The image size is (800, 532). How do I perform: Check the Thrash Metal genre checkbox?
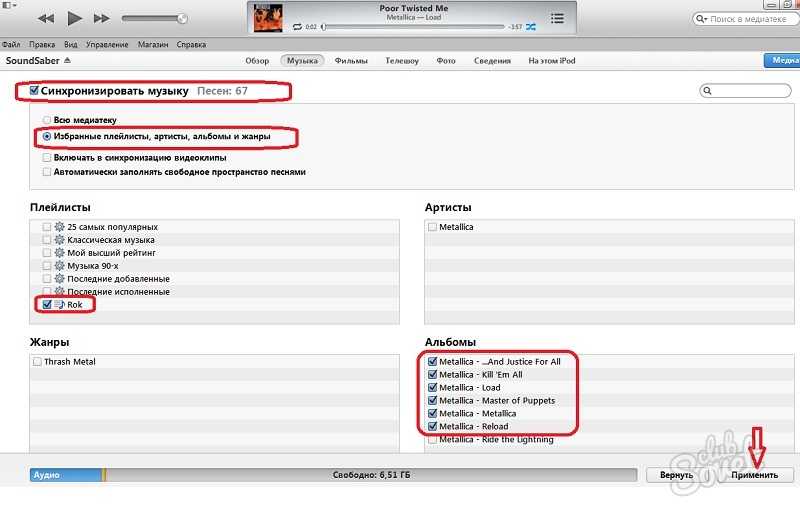[x=37, y=362]
